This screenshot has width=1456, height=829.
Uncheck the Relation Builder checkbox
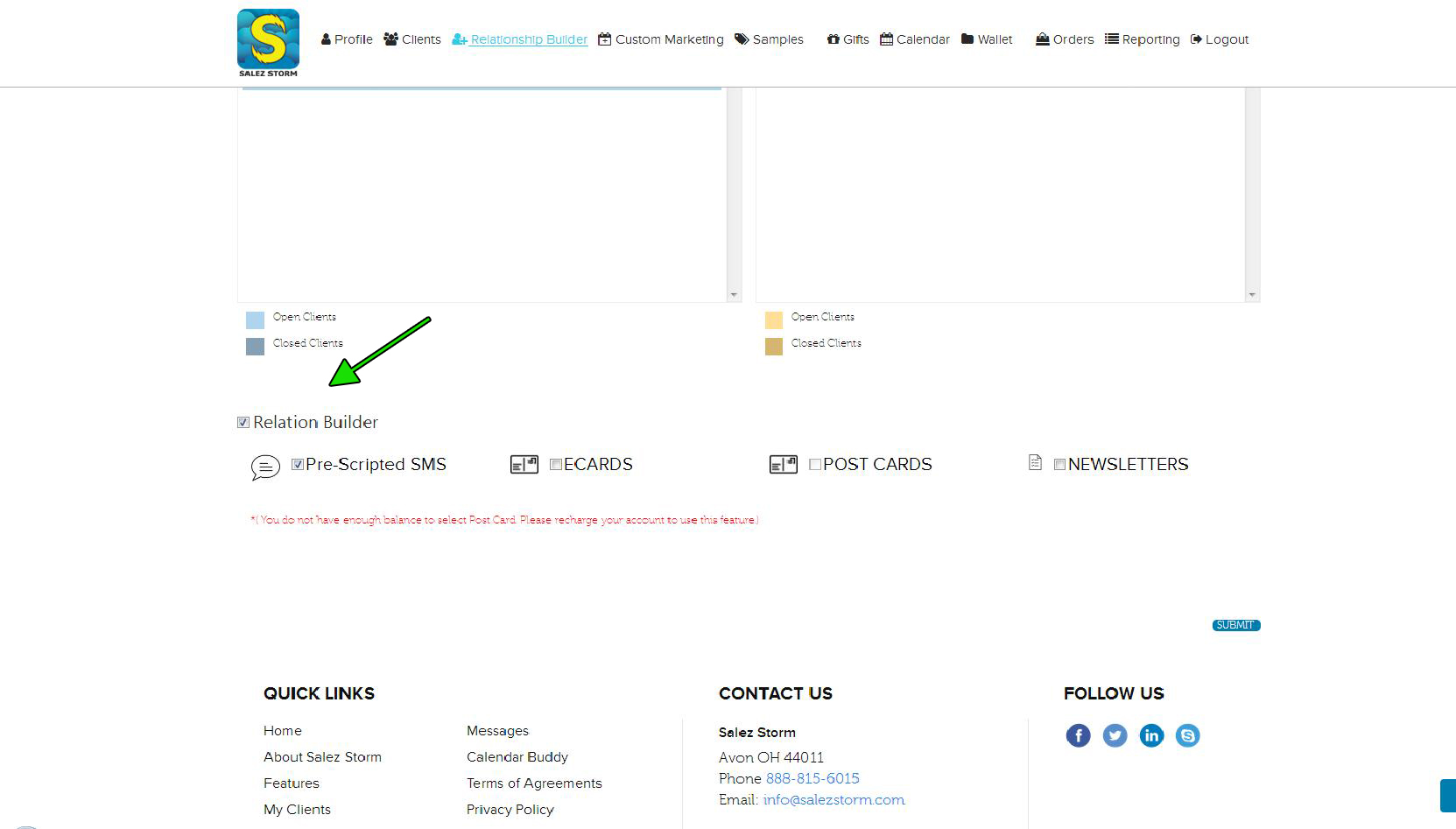tap(243, 423)
